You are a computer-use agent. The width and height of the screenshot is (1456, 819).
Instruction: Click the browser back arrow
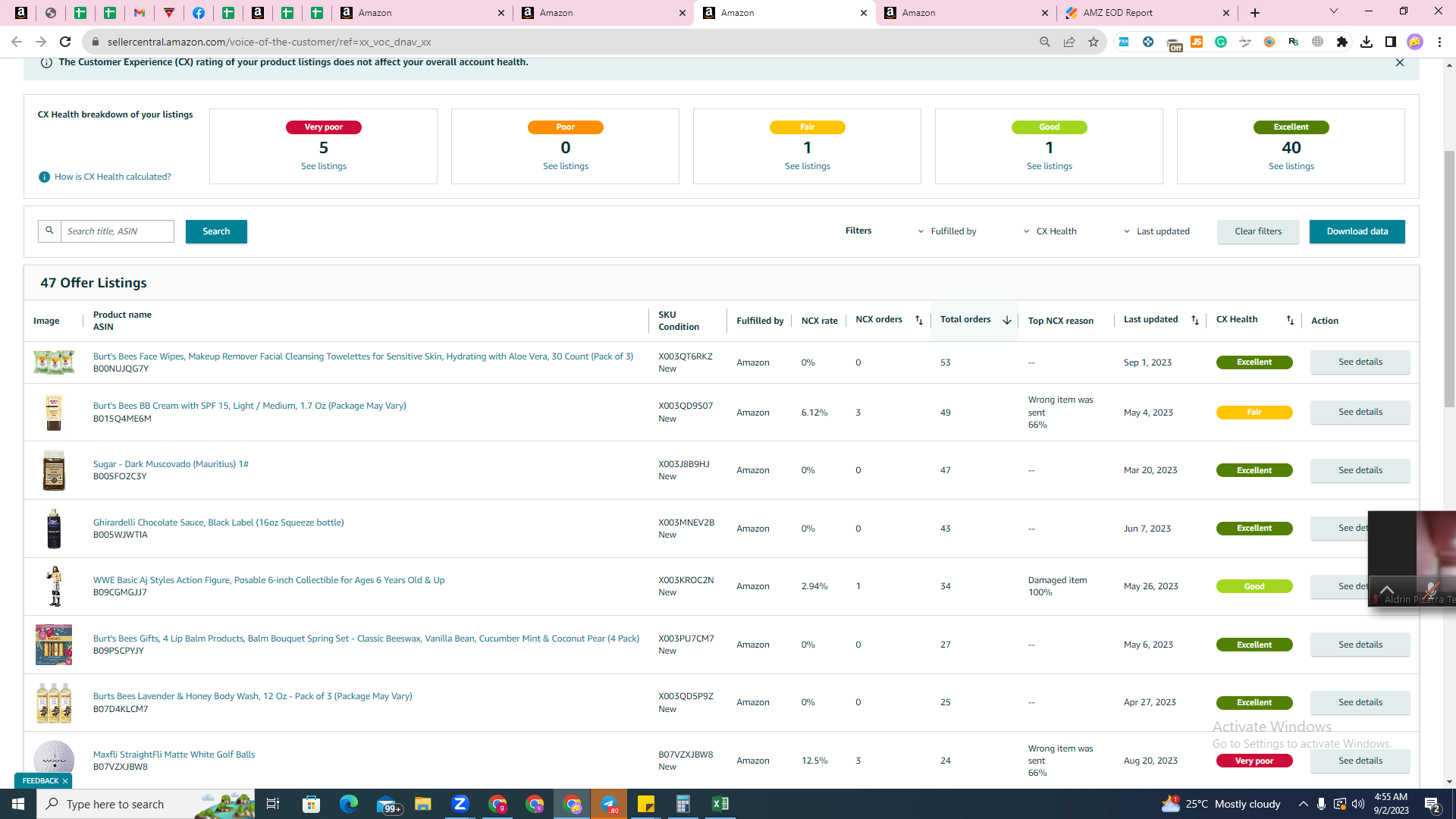tap(17, 42)
